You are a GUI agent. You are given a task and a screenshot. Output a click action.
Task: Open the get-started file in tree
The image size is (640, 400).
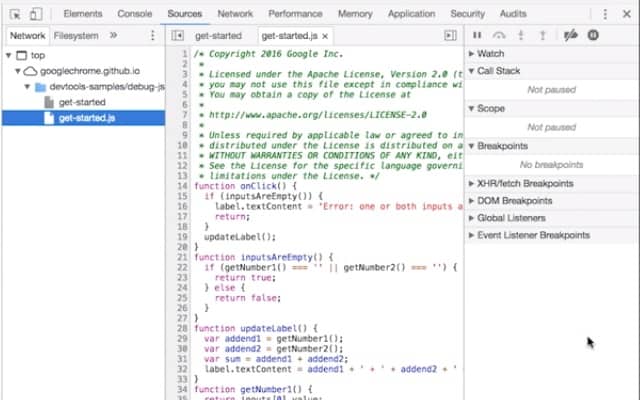82,102
